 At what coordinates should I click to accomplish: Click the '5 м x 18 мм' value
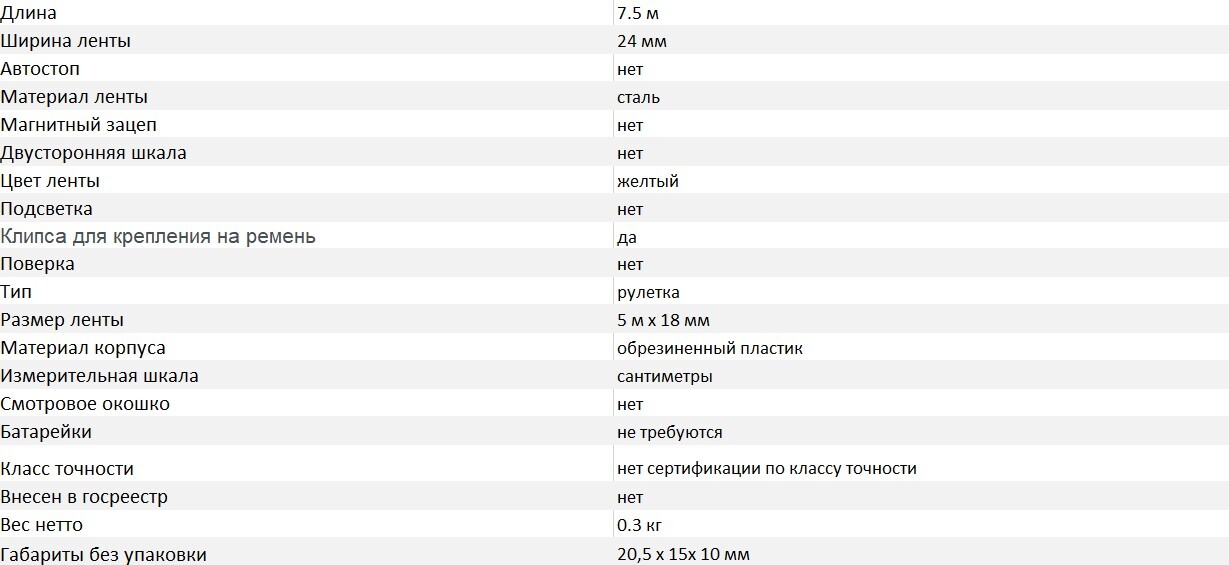pos(664,320)
